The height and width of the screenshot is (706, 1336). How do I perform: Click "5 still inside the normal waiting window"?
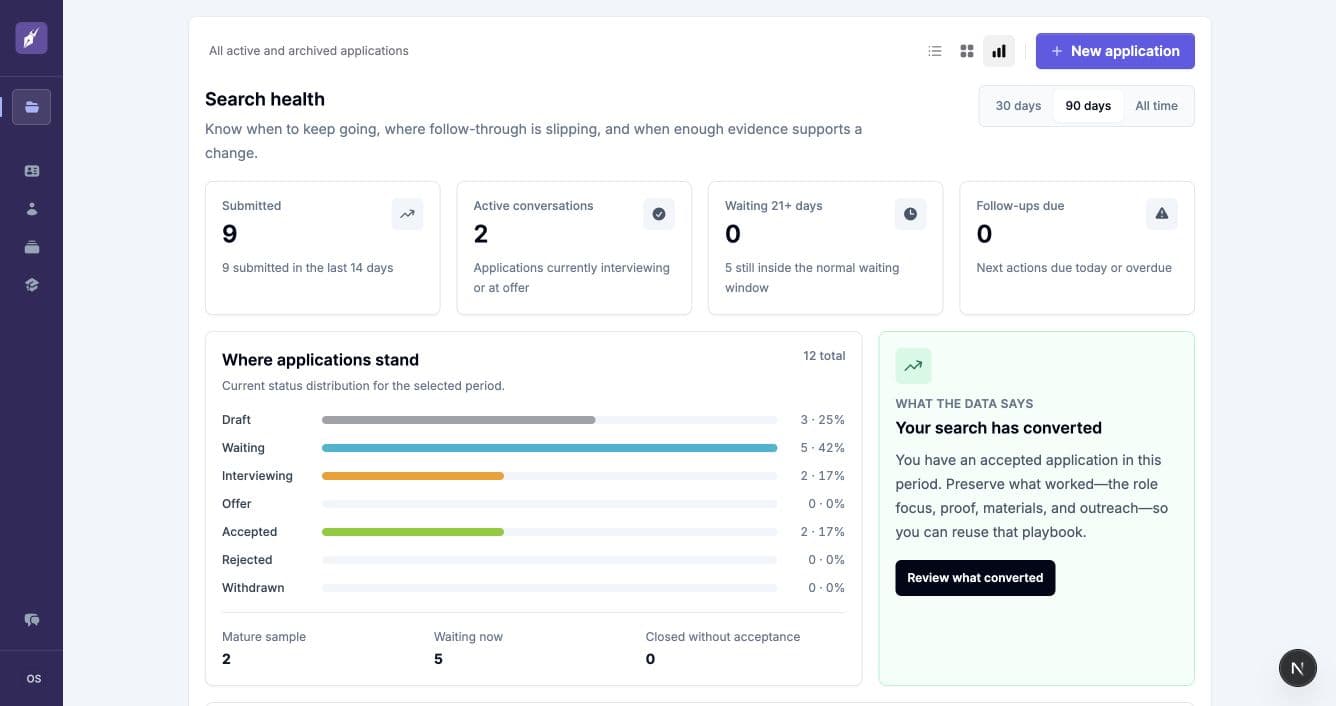tap(812, 278)
